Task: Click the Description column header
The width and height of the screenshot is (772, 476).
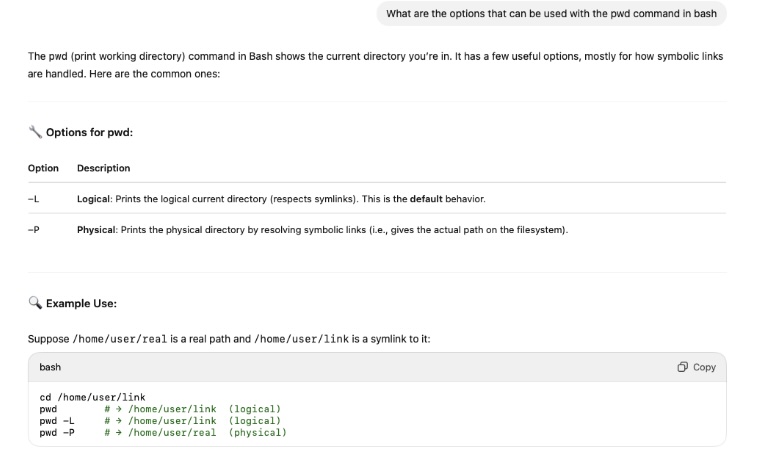Action: pyautogui.click(x=103, y=168)
